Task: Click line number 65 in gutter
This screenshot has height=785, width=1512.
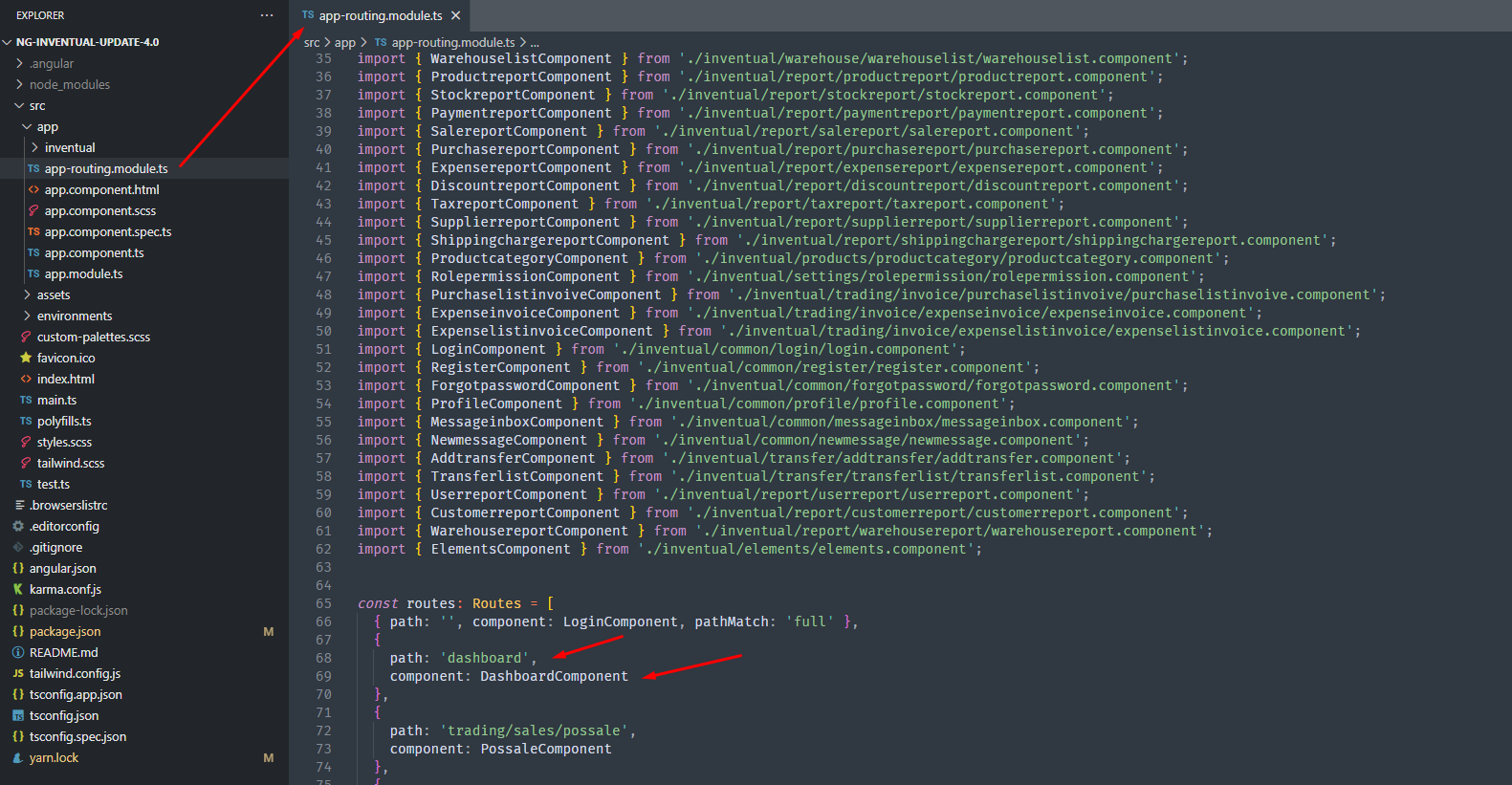Action: pyautogui.click(x=323, y=603)
